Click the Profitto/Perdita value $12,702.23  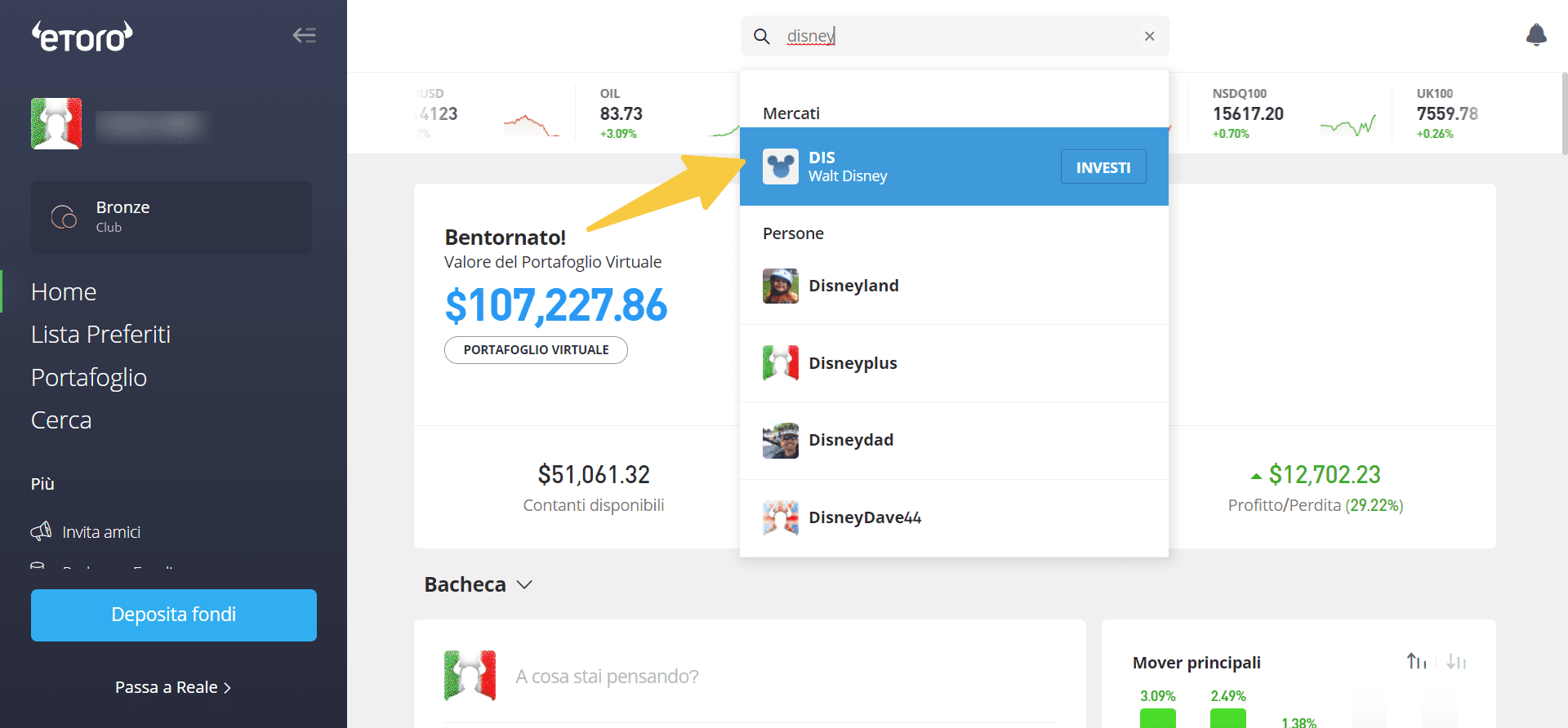1324,474
